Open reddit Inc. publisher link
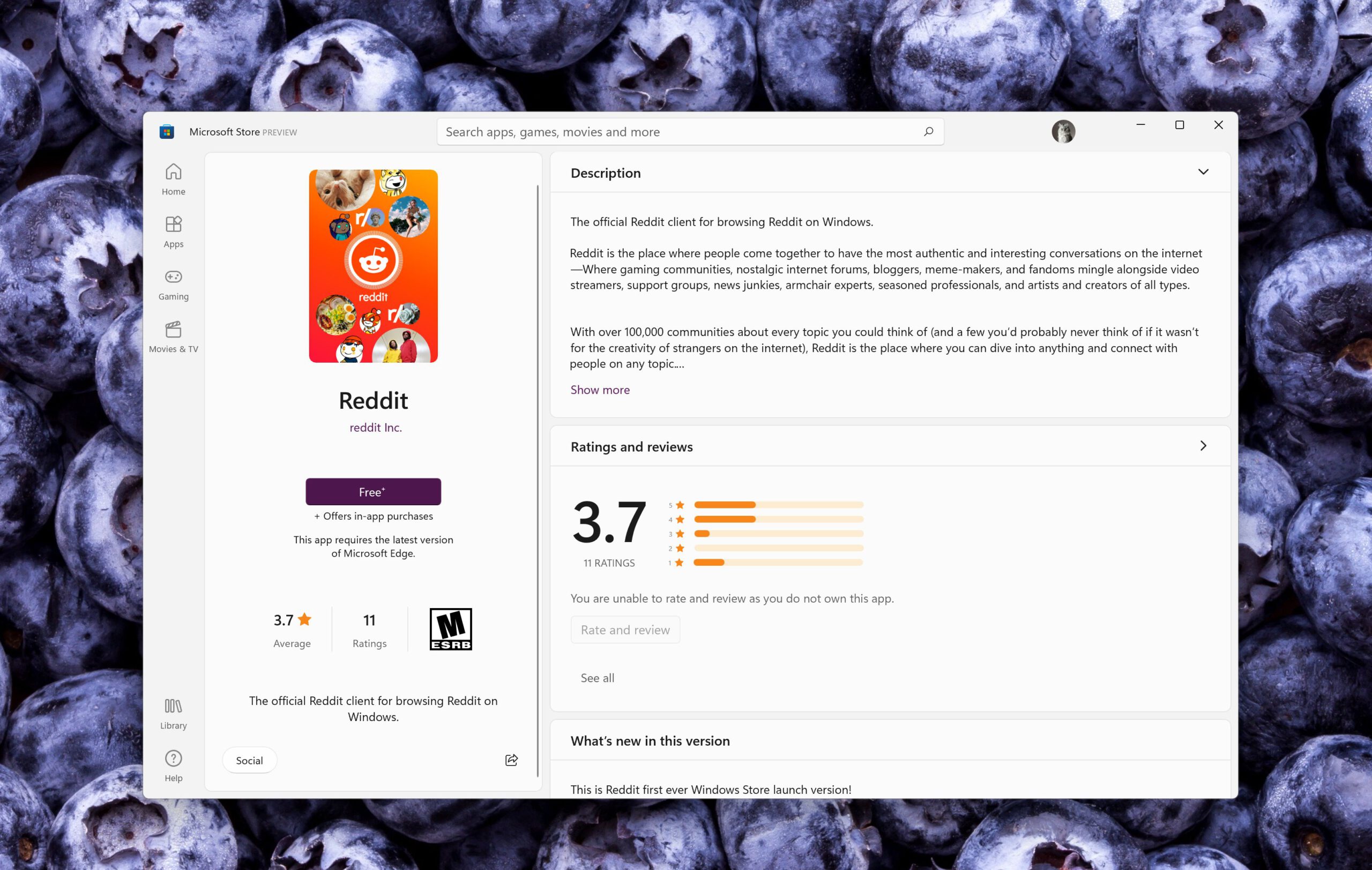This screenshot has width=1372, height=870. [376, 427]
